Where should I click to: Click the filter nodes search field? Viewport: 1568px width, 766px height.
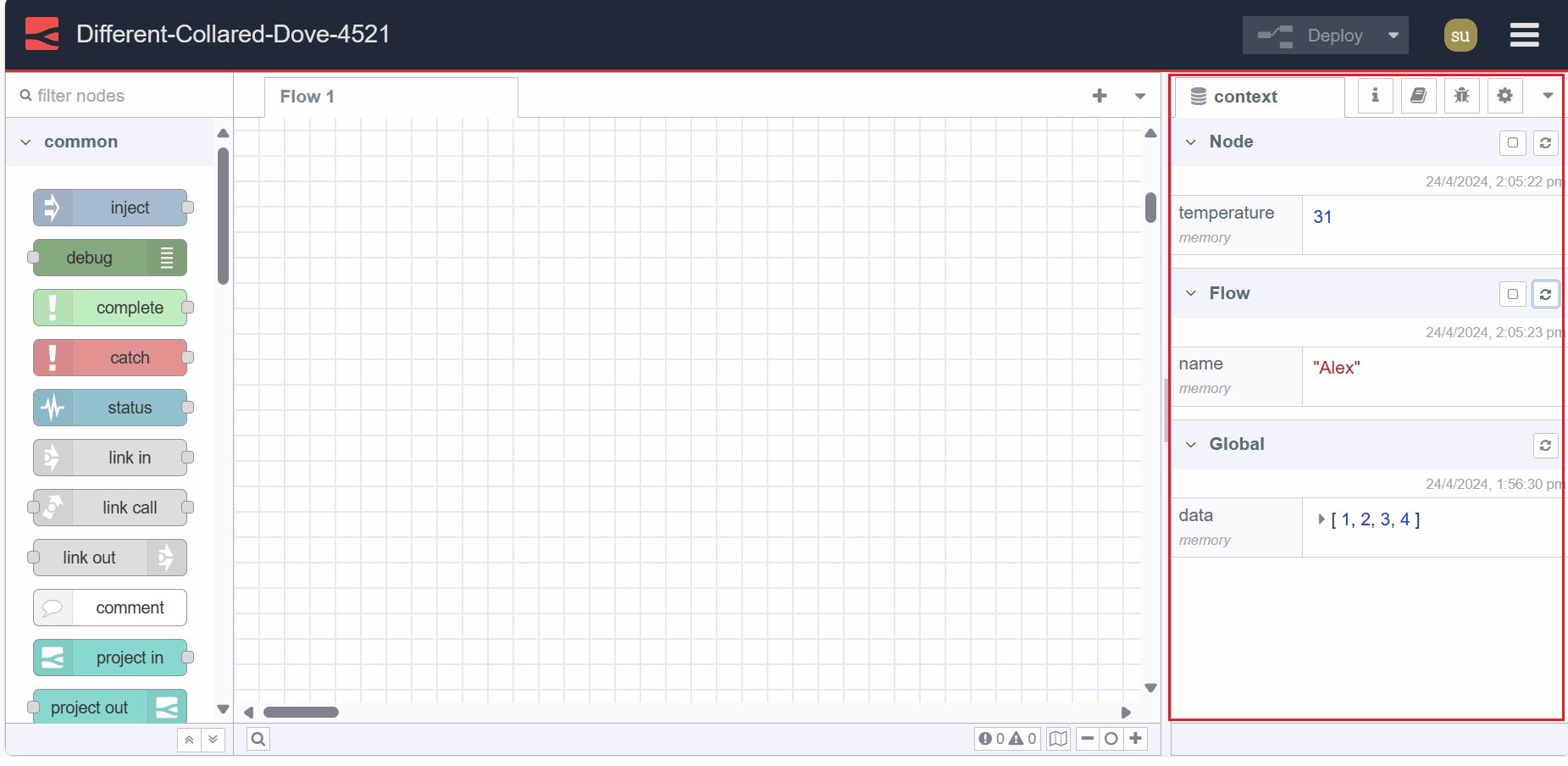(119, 95)
